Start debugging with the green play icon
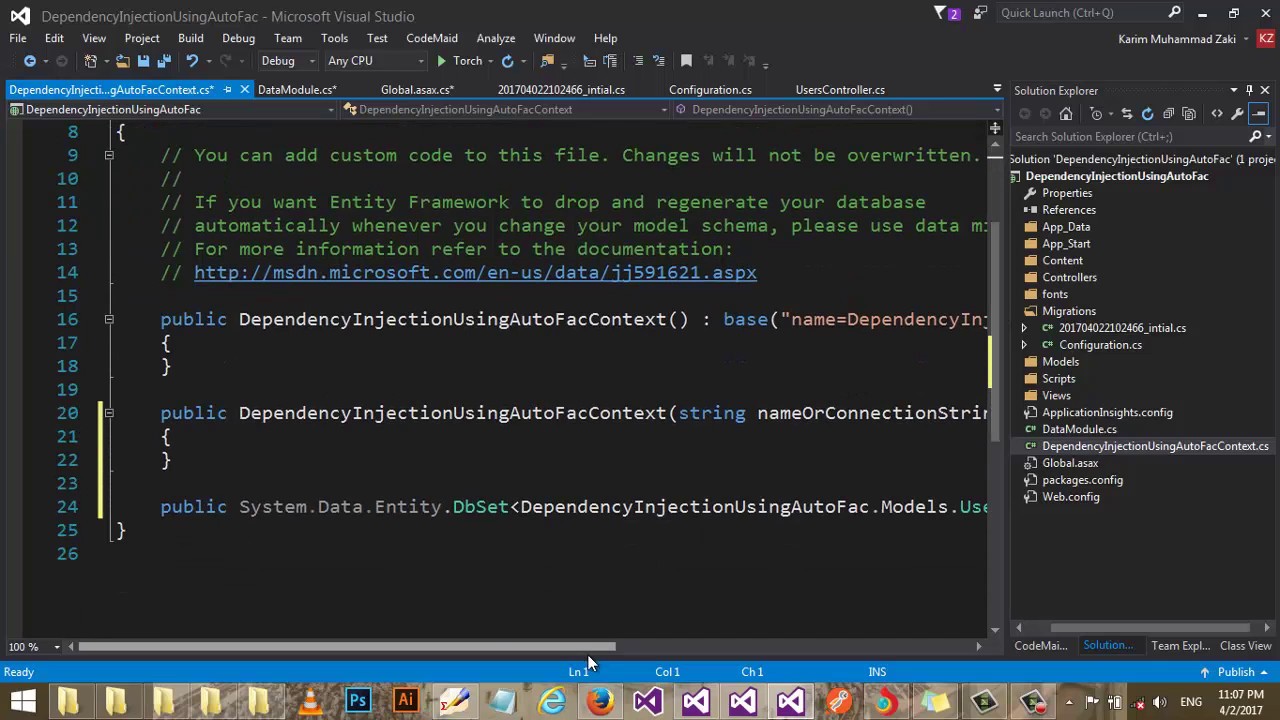This screenshot has width=1280, height=720. (x=441, y=61)
